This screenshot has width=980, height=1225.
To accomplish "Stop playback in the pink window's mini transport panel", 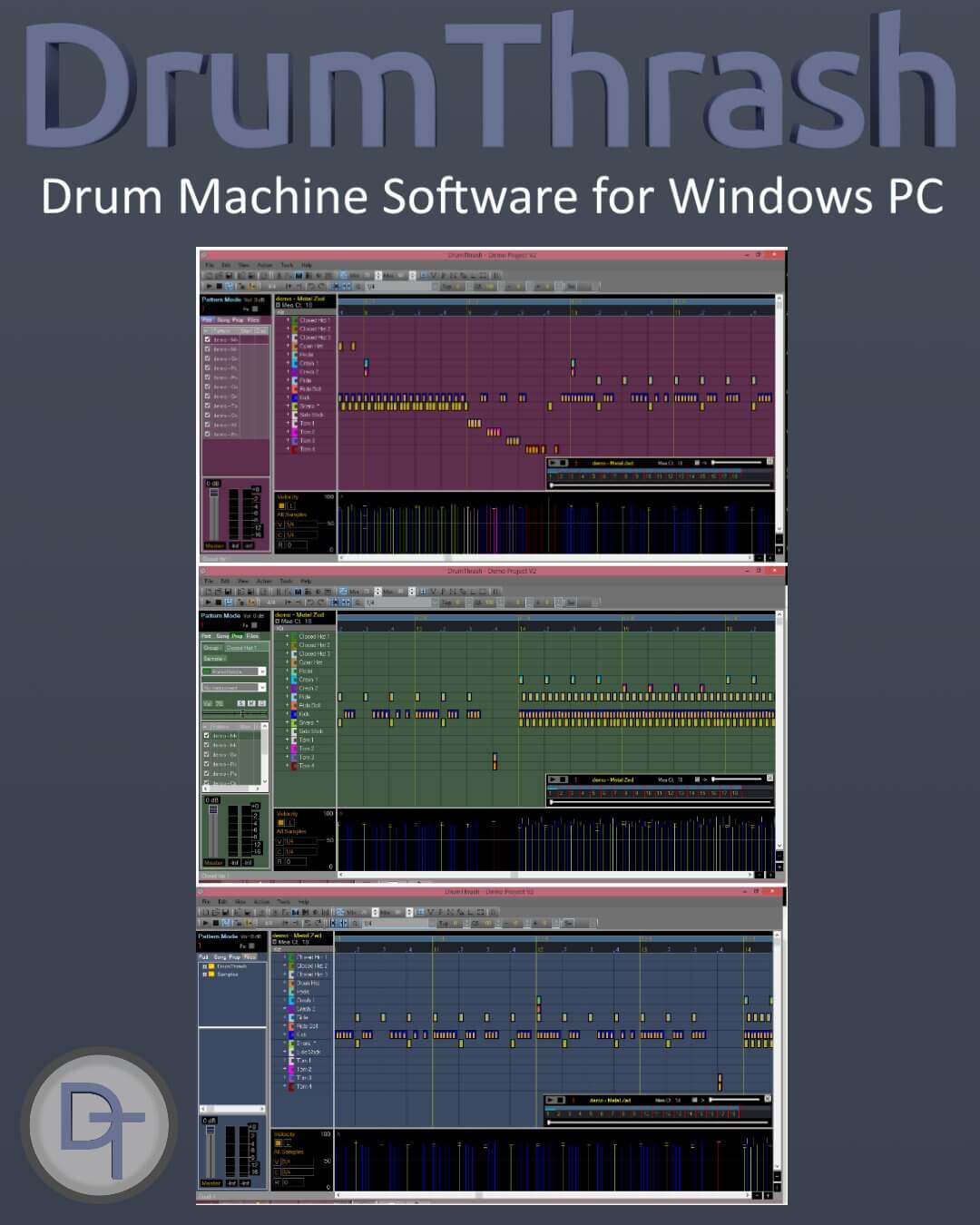I will (563, 463).
